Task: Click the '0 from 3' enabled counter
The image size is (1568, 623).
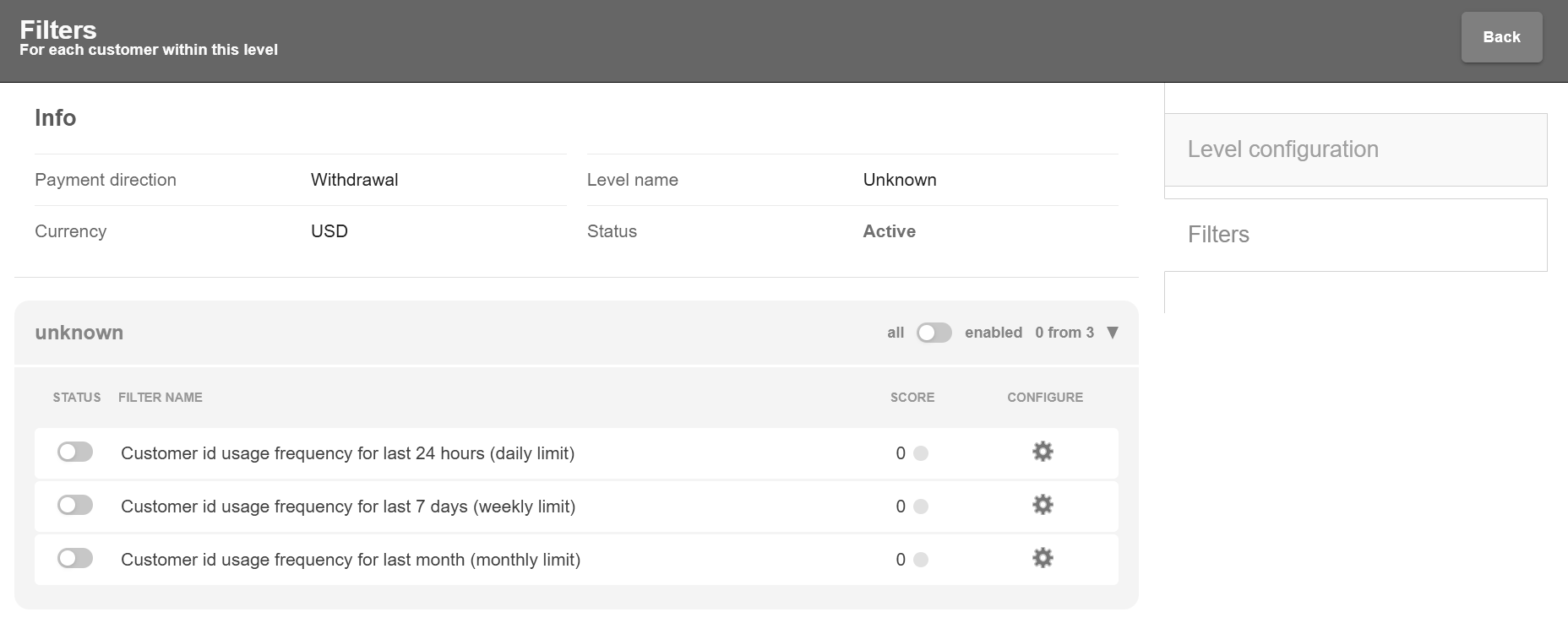Action: click(x=1064, y=333)
